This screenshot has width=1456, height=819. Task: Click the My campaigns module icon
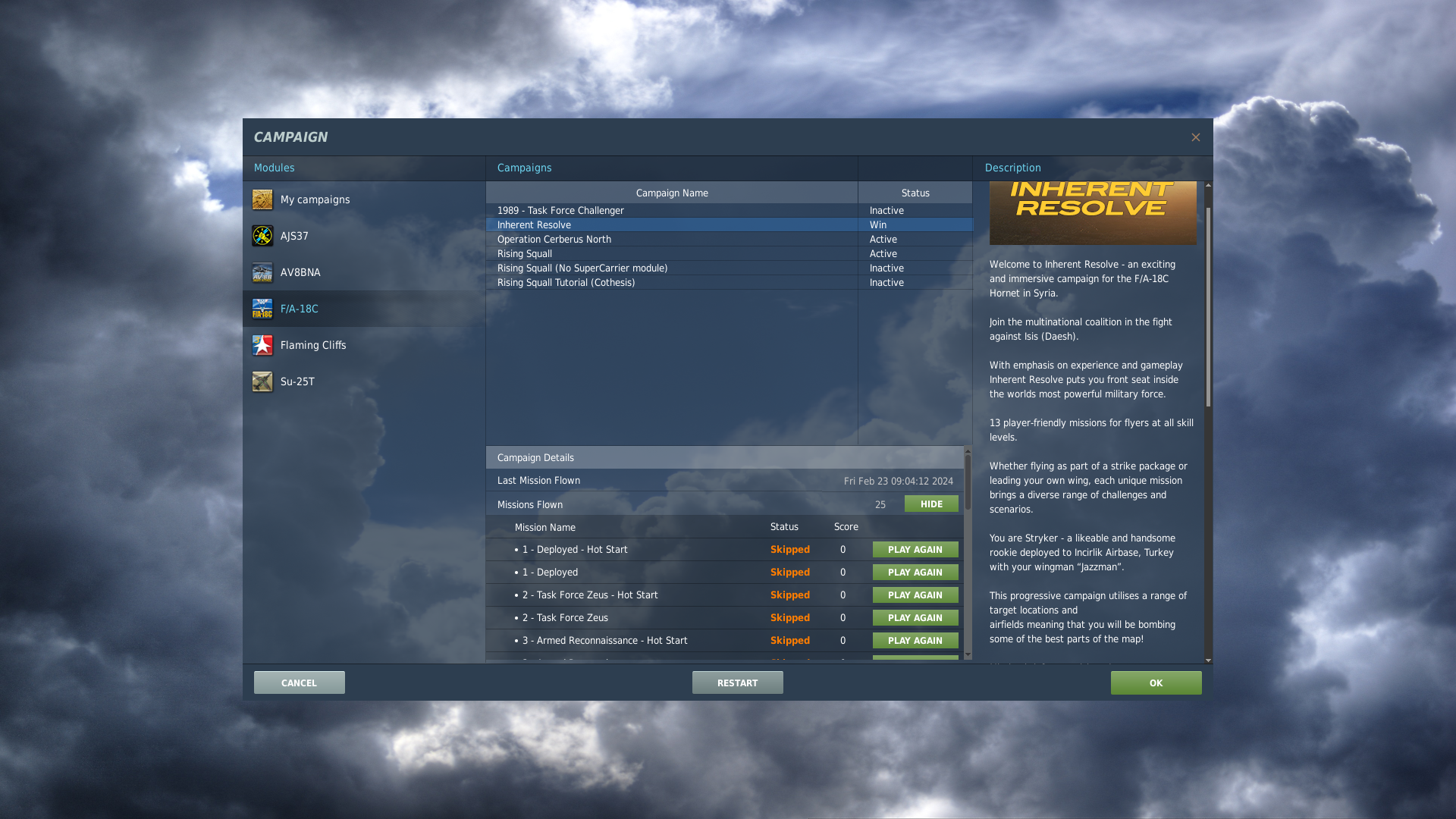tap(262, 199)
